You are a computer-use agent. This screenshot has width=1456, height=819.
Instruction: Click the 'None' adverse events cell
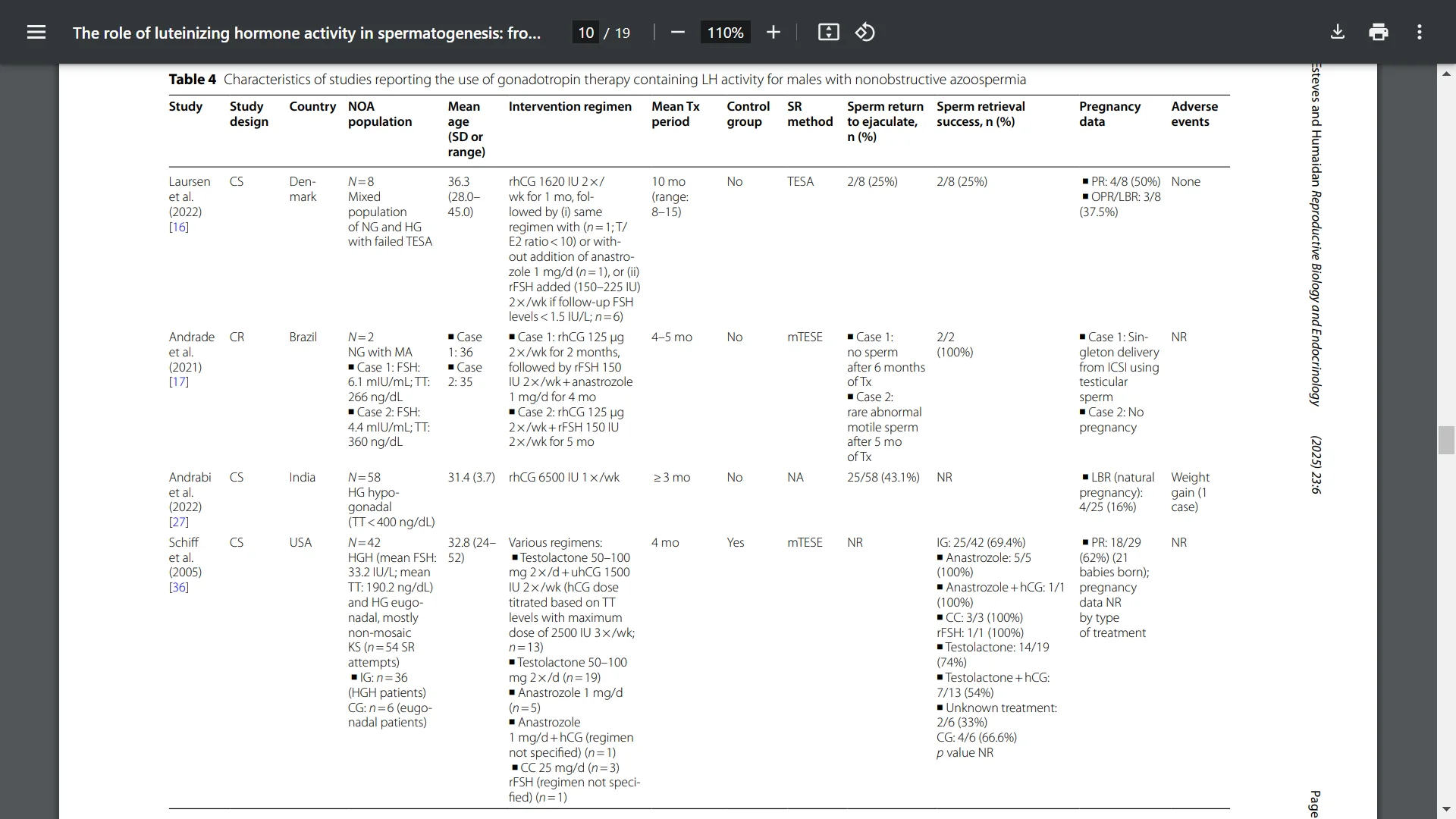click(1185, 181)
